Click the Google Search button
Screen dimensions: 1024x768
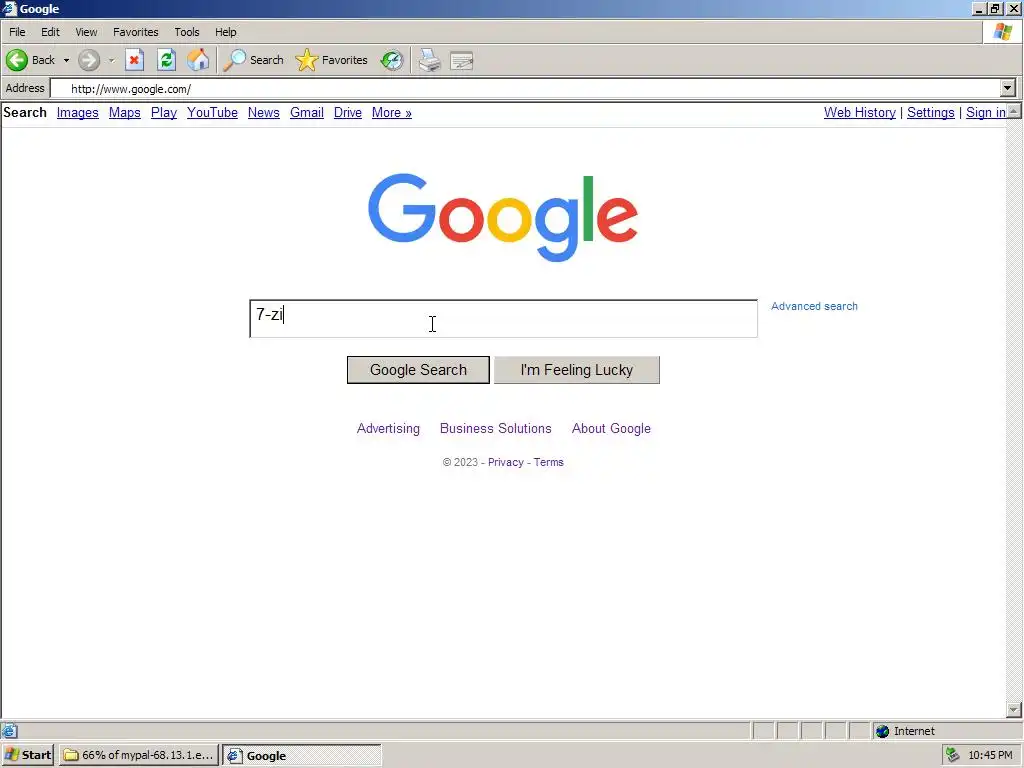[x=418, y=370]
